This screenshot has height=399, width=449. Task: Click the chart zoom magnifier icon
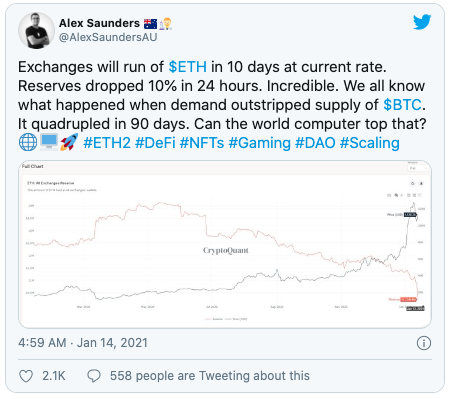click(x=396, y=195)
